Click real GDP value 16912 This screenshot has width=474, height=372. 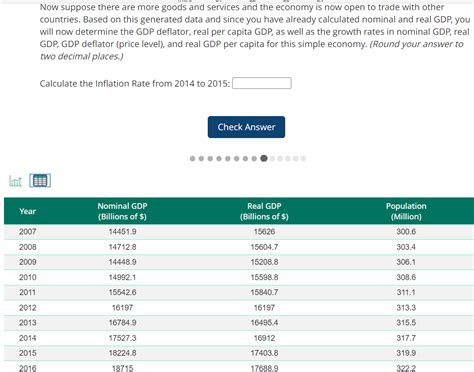coord(264,338)
